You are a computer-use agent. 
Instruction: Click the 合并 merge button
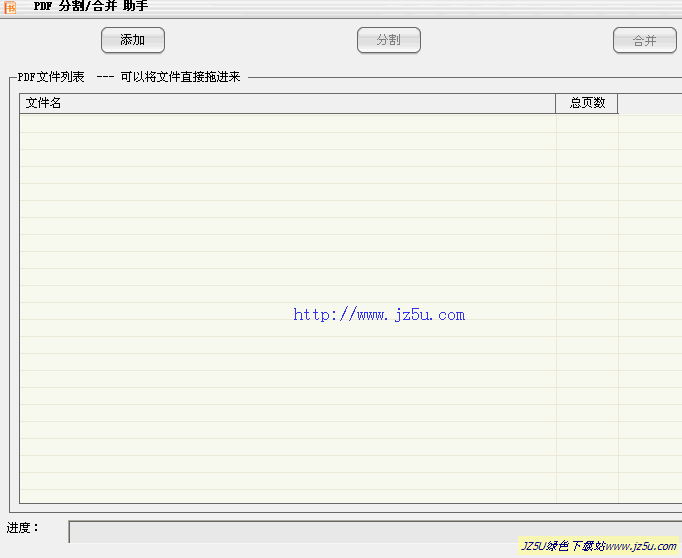pyautogui.click(x=645, y=40)
